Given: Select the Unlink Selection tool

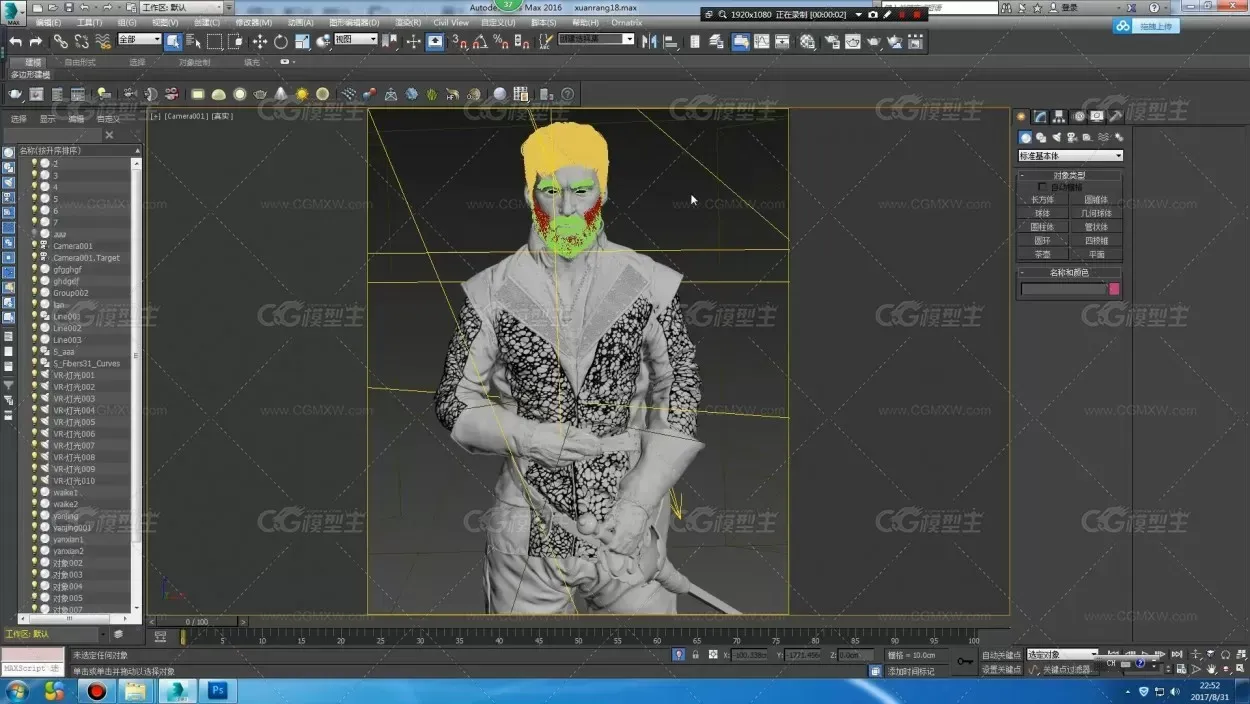Looking at the screenshot, I should click(81, 41).
